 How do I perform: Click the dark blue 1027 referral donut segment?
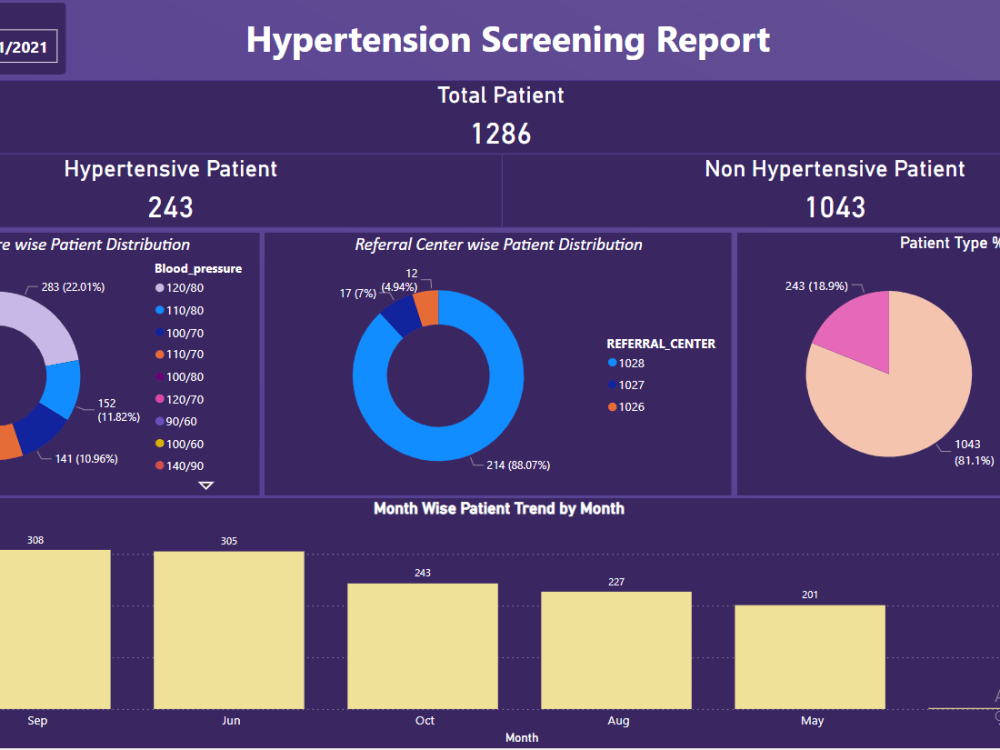(x=401, y=316)
